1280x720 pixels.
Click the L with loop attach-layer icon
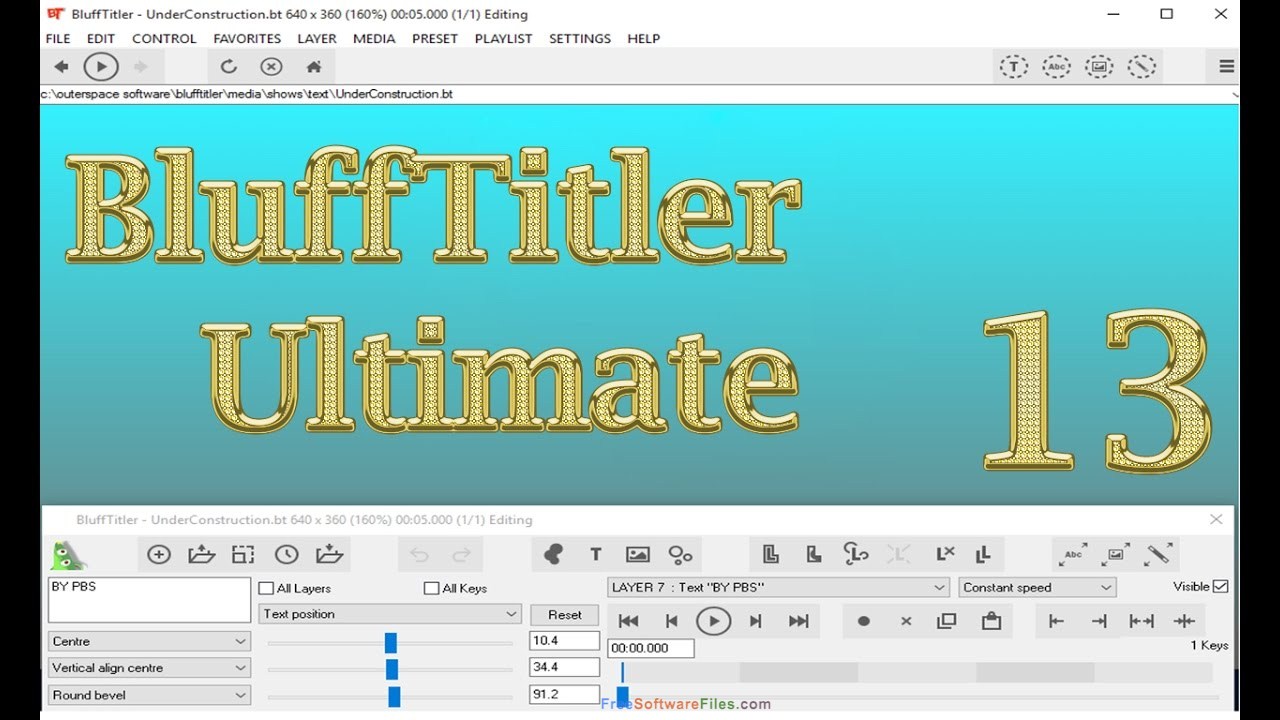click(x=856, y=554)
